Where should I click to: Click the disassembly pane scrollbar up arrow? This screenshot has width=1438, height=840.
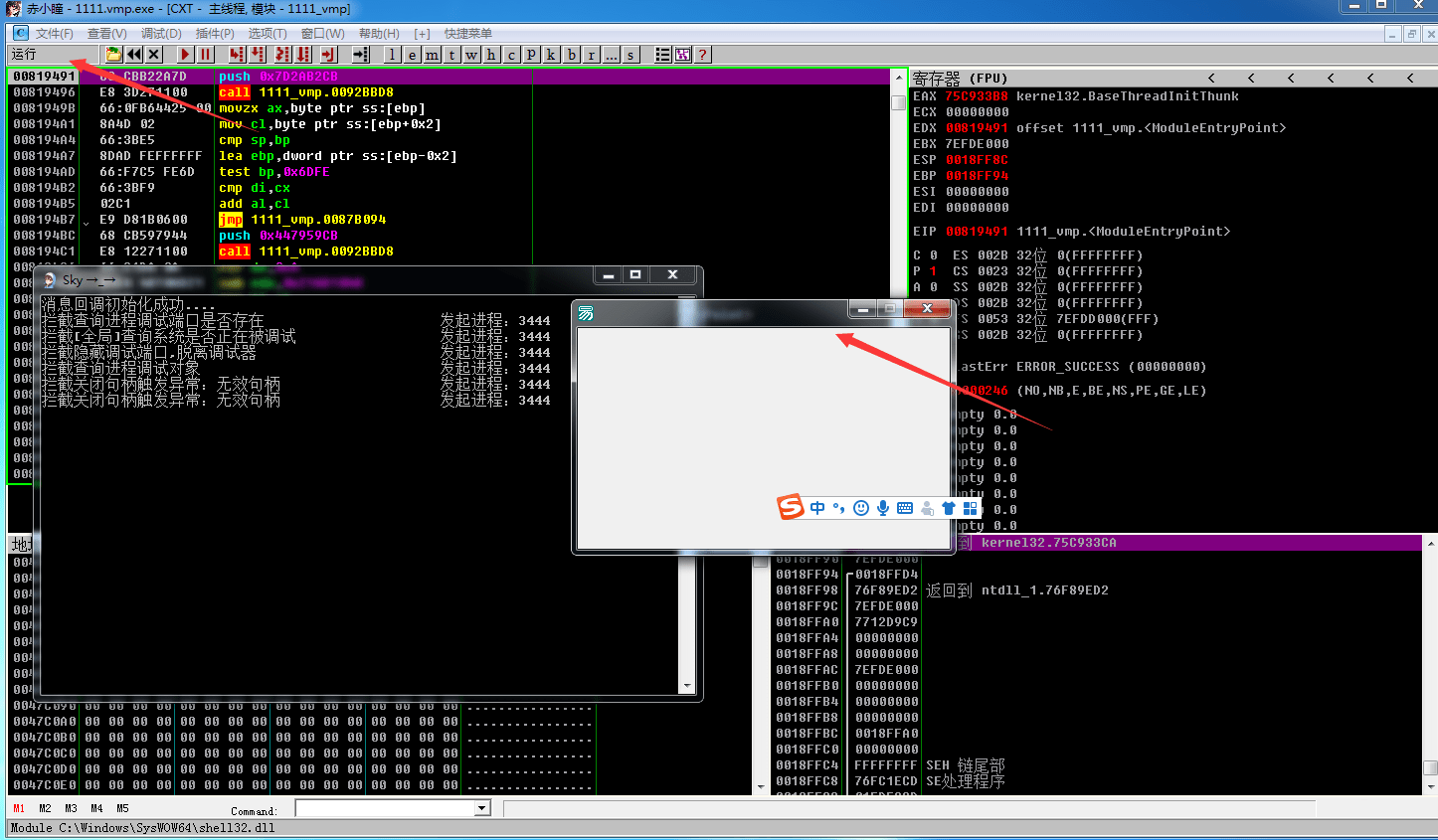(899, 77)
